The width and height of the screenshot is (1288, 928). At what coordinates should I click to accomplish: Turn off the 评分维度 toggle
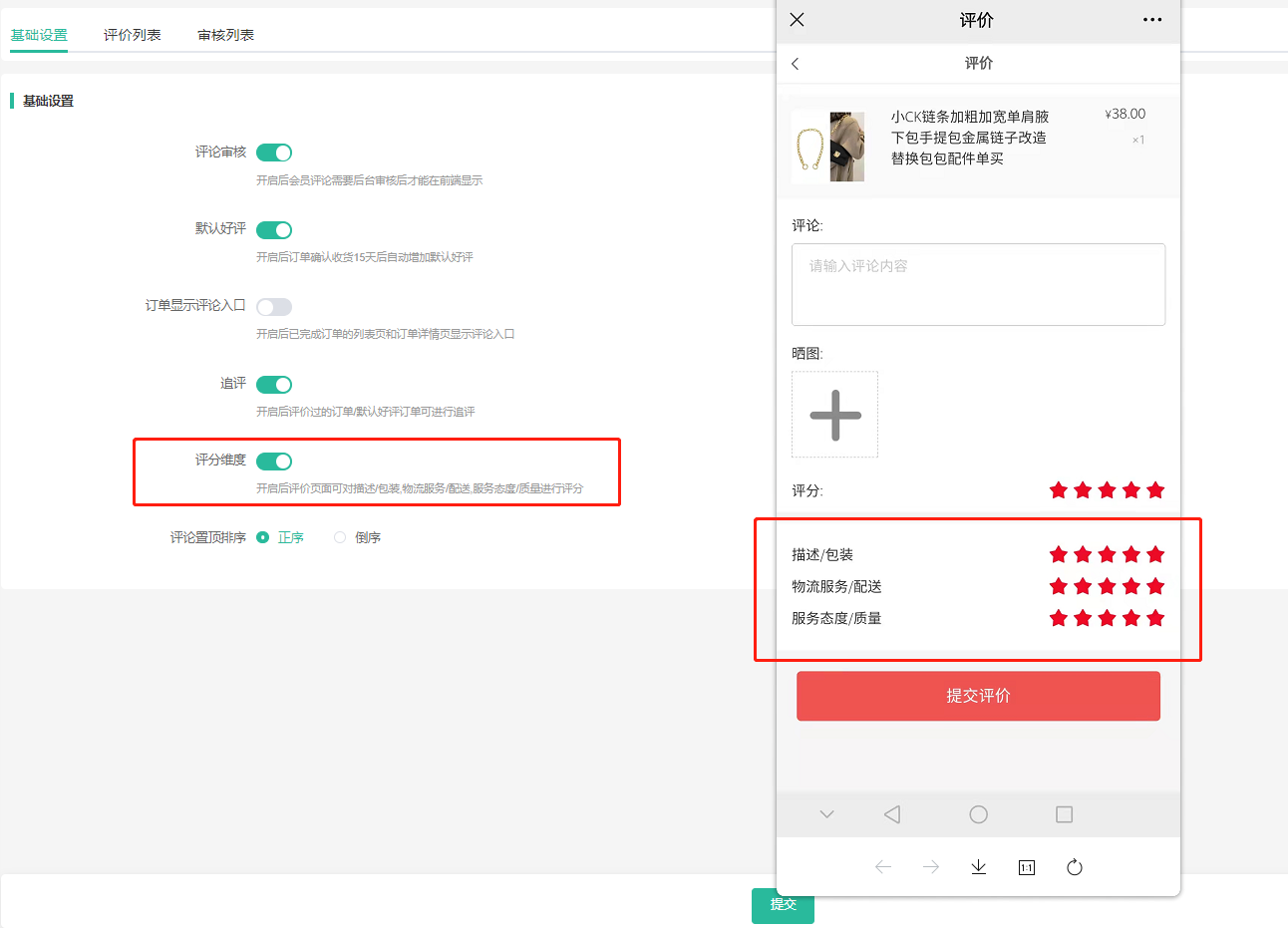click(274, 461)
